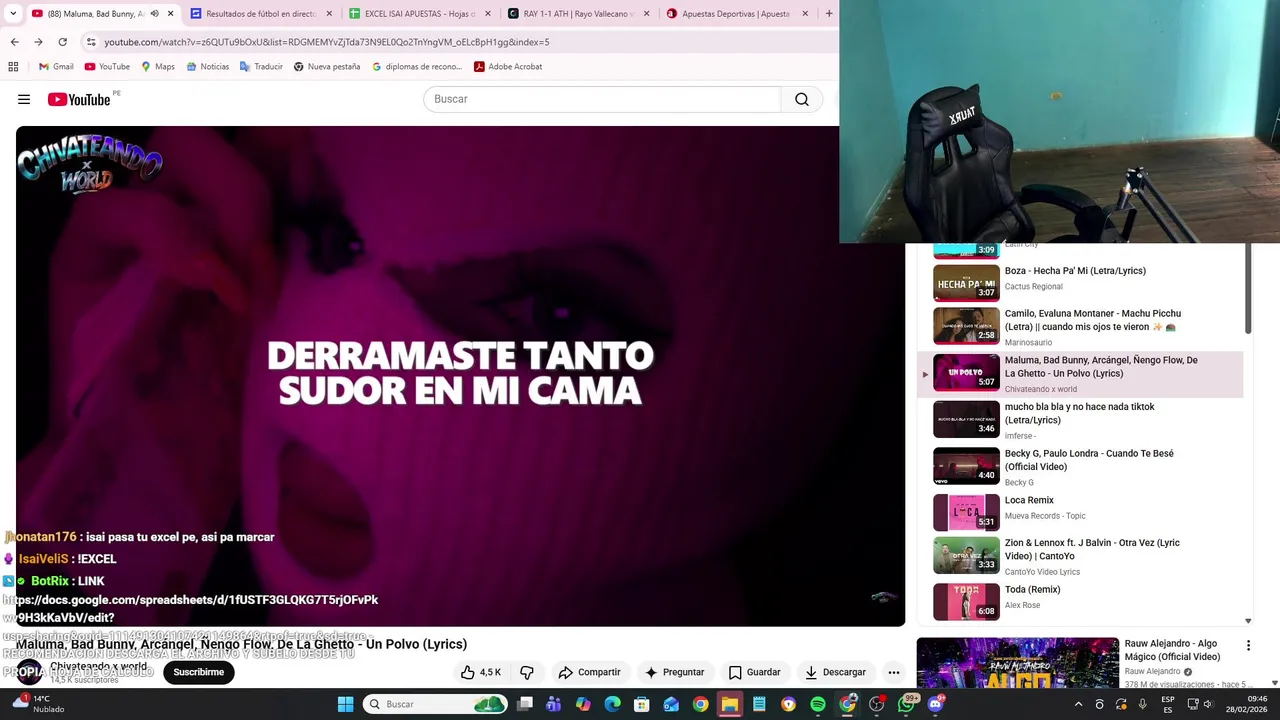
Task: Switch to Apuestas Deportivas tab
Action: pos(737,14)
